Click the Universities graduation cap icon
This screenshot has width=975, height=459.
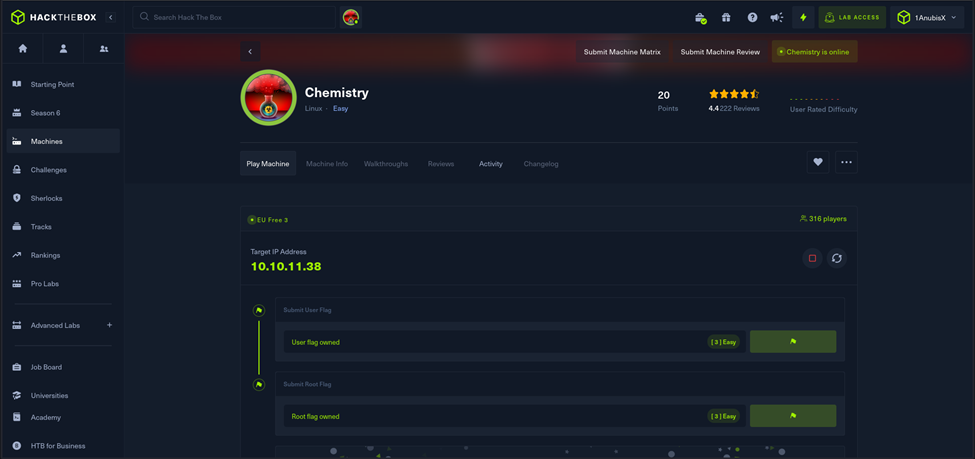[17, 396]
